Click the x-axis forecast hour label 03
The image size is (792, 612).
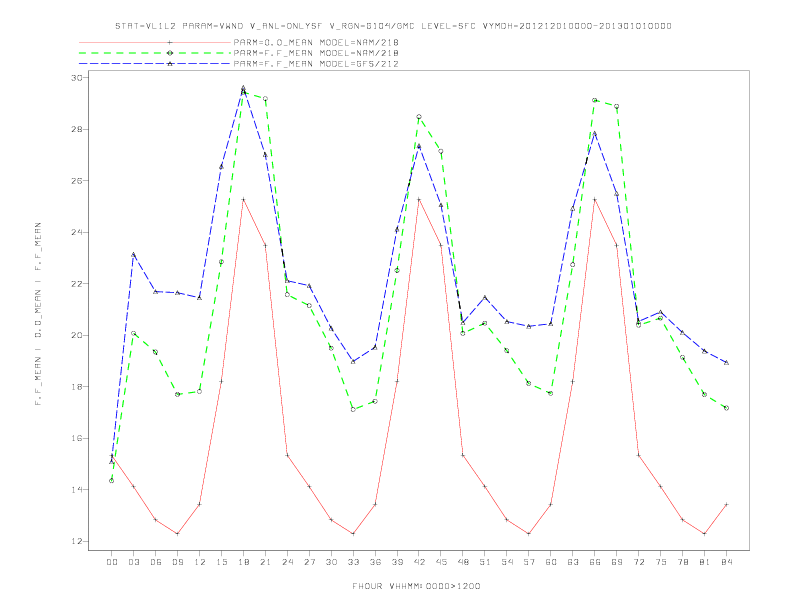[x=134, y=562]
